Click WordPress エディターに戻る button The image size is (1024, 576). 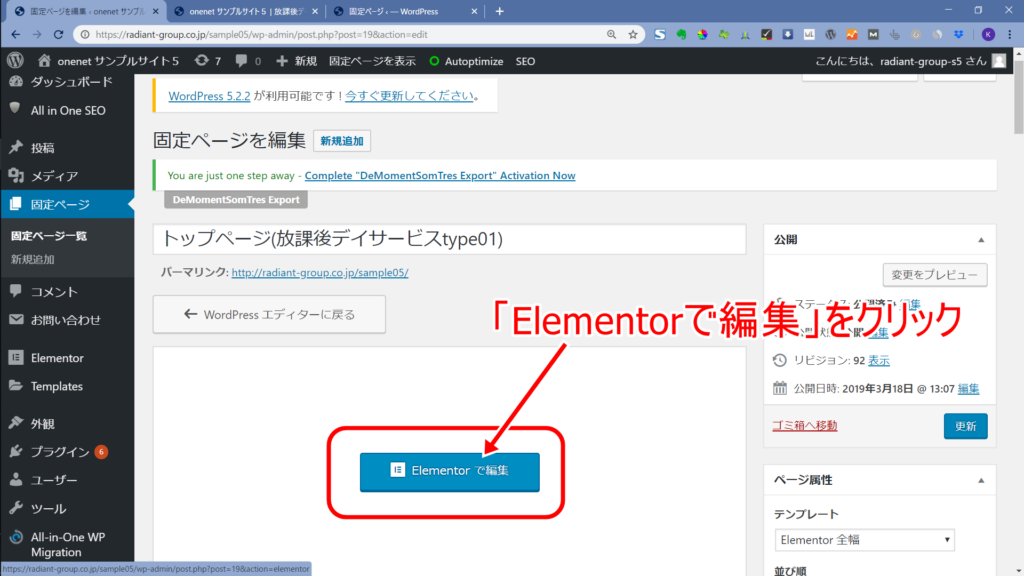pos(270,314)
